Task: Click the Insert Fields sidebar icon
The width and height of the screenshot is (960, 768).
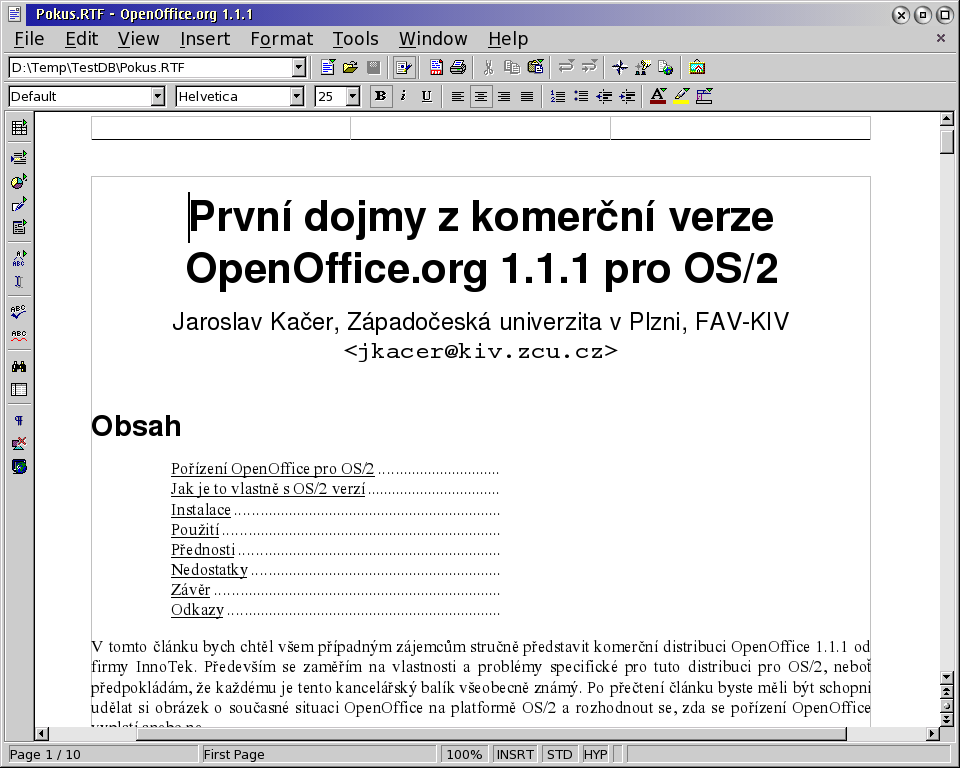Action: 19,157
